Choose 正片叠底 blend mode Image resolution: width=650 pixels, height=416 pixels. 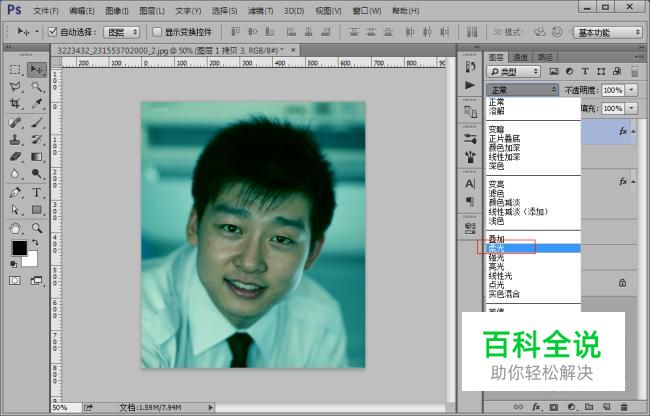tap(504, 138)
